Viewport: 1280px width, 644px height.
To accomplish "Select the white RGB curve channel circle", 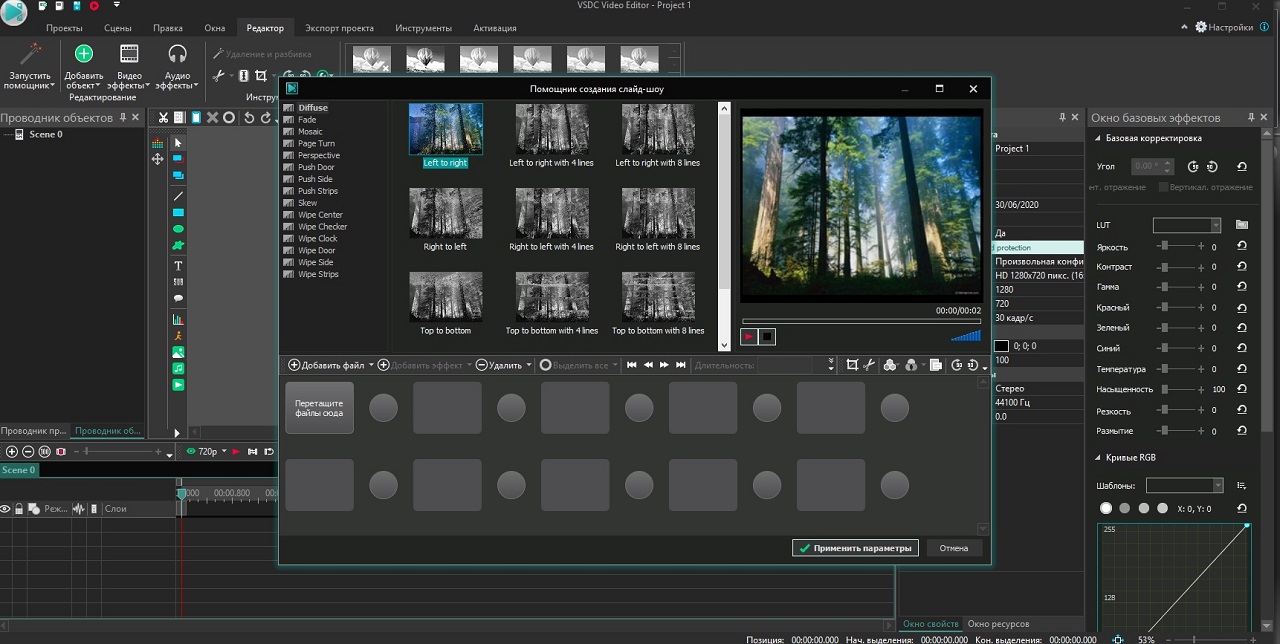I will (1106, 509).
